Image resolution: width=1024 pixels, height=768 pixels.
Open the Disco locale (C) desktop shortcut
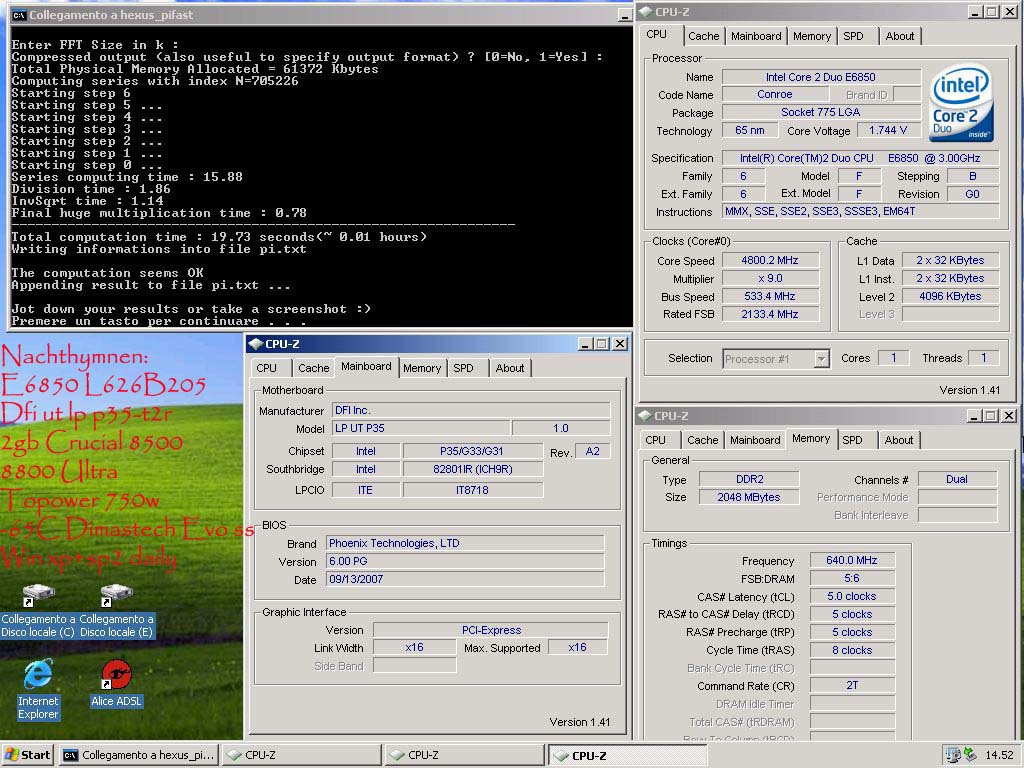(38, 613)
